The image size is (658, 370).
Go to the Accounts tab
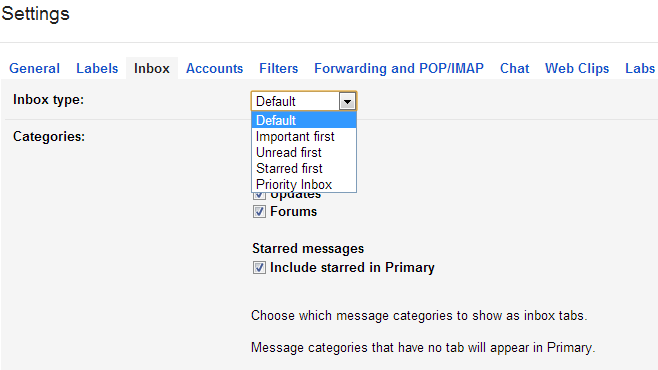click(x=214, y=68)
